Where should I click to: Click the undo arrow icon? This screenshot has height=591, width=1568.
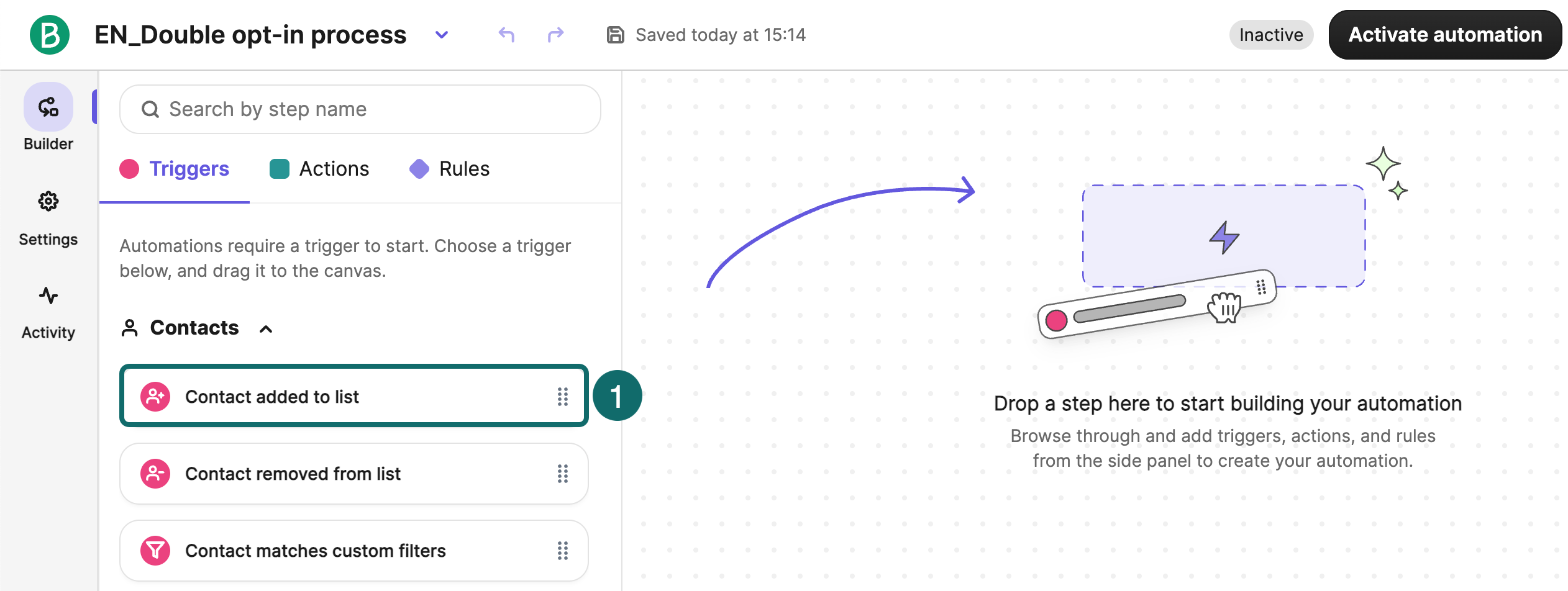(506, 35)
